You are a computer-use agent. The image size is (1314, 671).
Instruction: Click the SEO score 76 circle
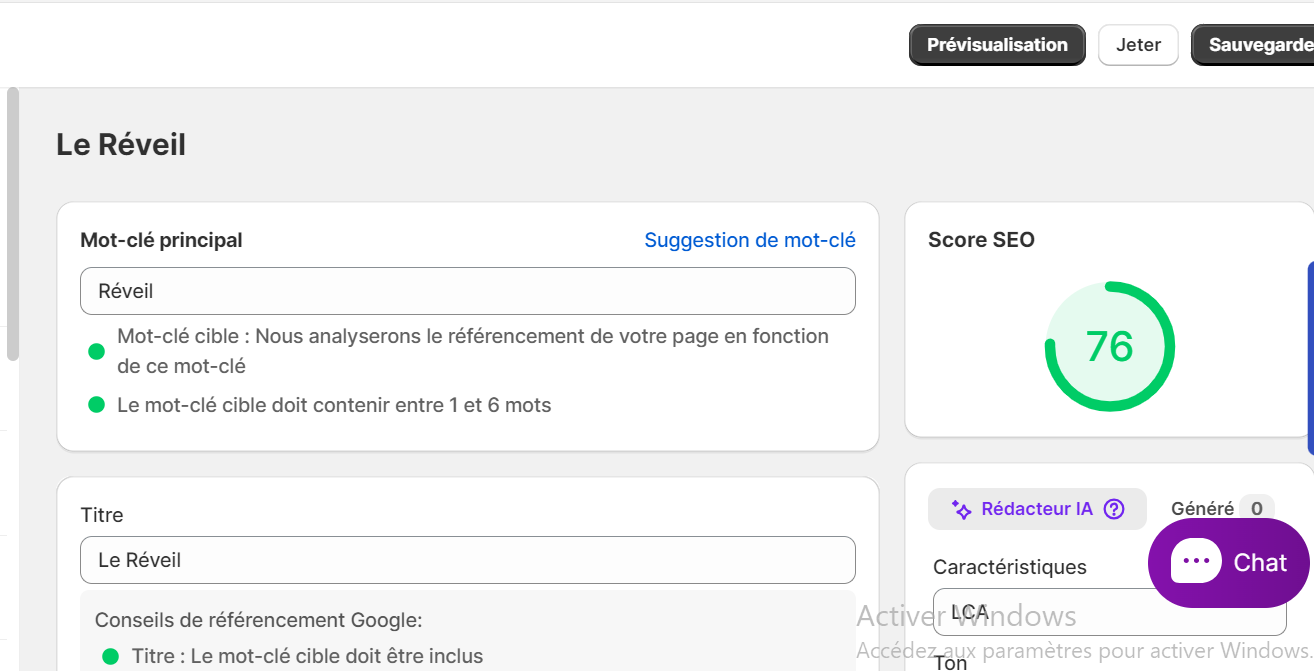(1109, 347)
